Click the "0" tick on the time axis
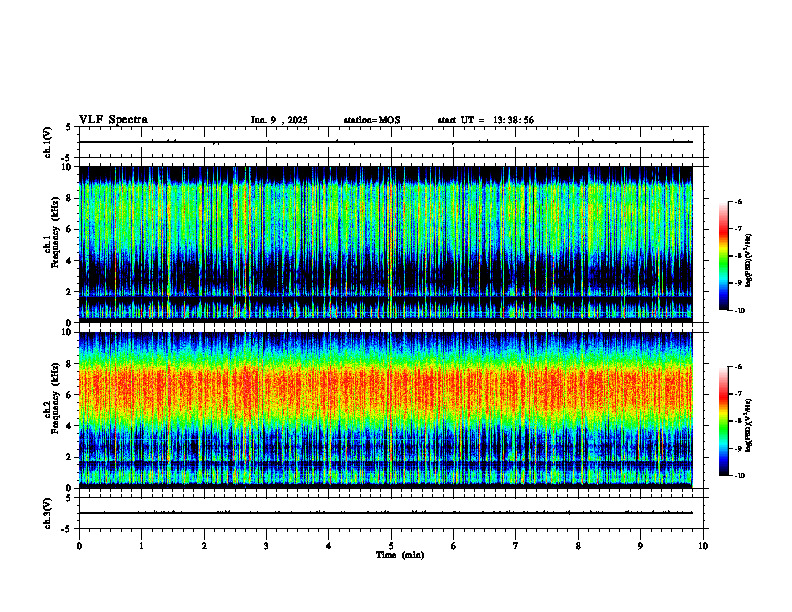 (79, 546)
